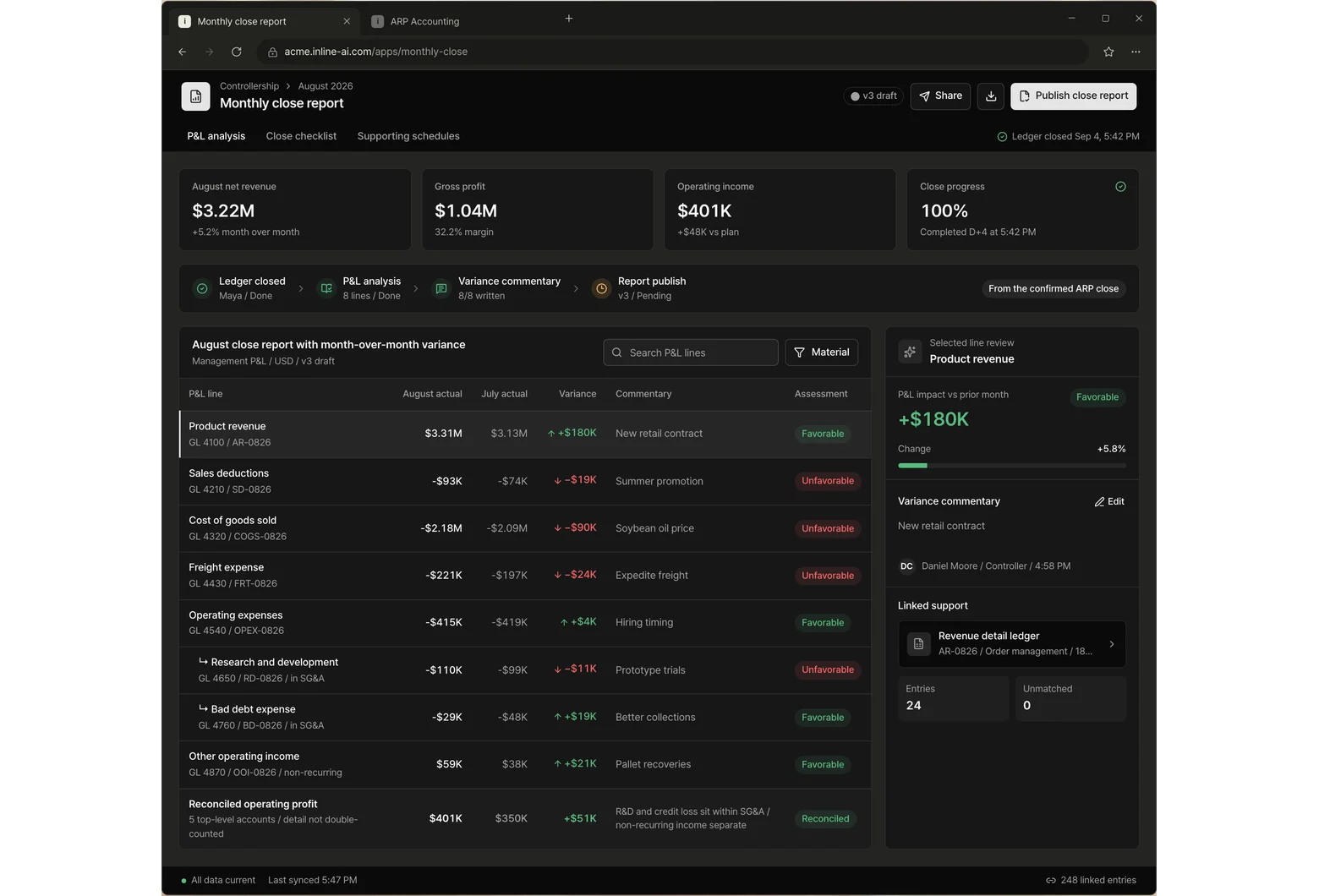Click the Soybean oil price commentary

point(654,528)
